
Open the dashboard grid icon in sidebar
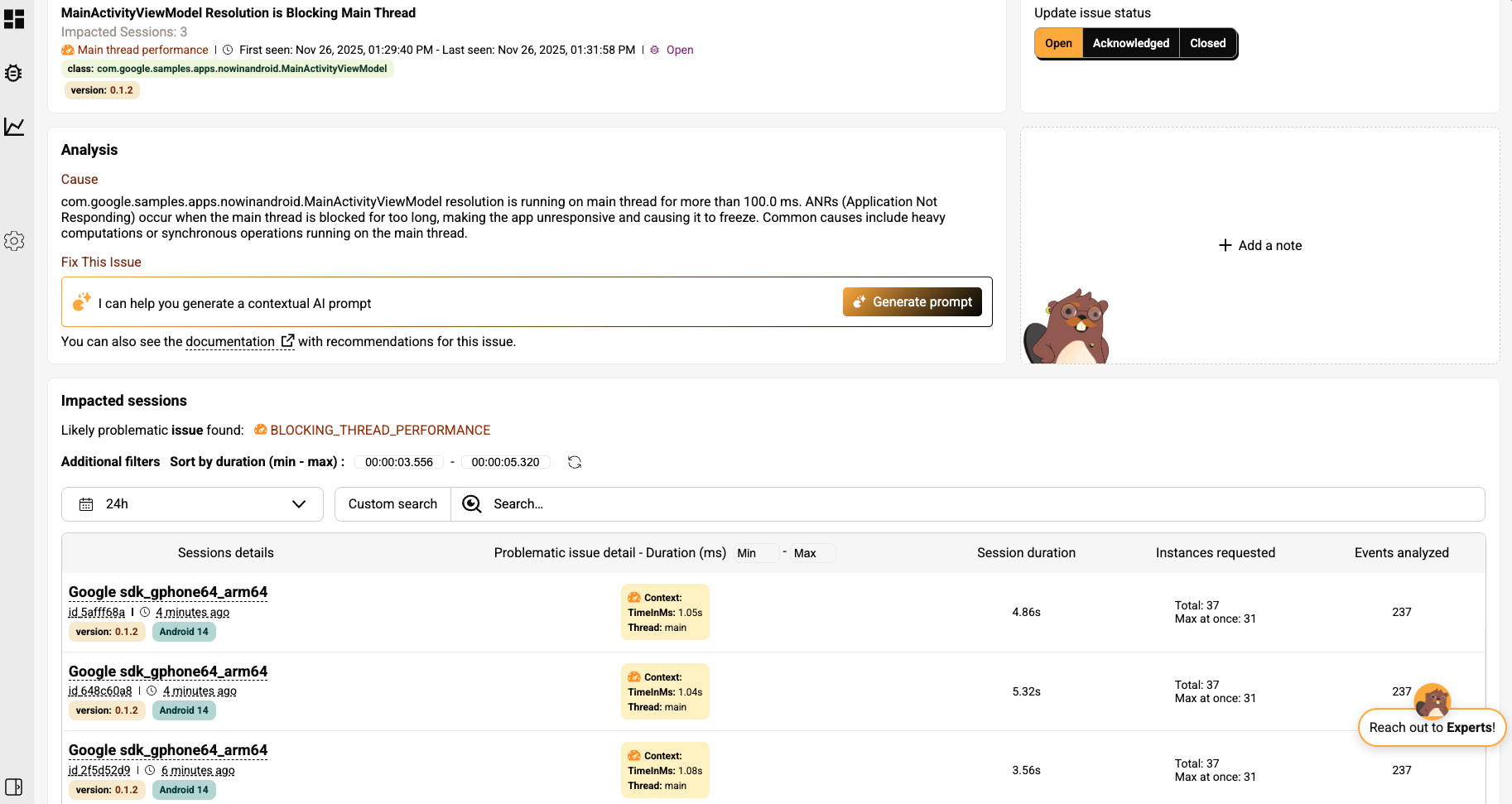point(14,19)
